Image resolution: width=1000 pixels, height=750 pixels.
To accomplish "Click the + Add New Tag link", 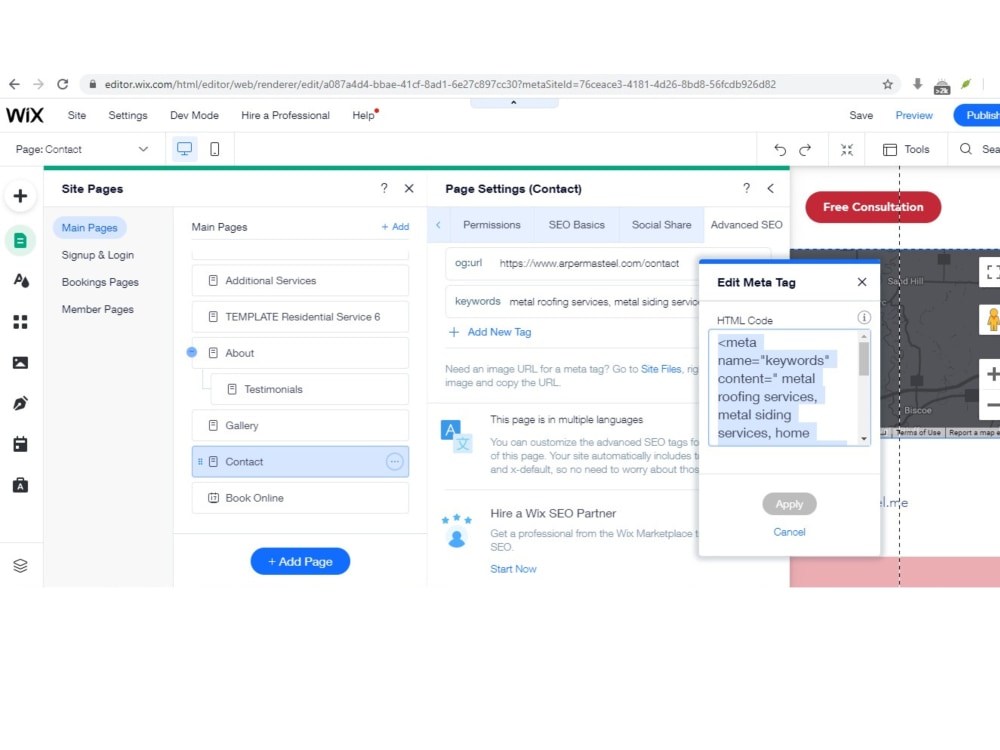I will coord(490,332).
